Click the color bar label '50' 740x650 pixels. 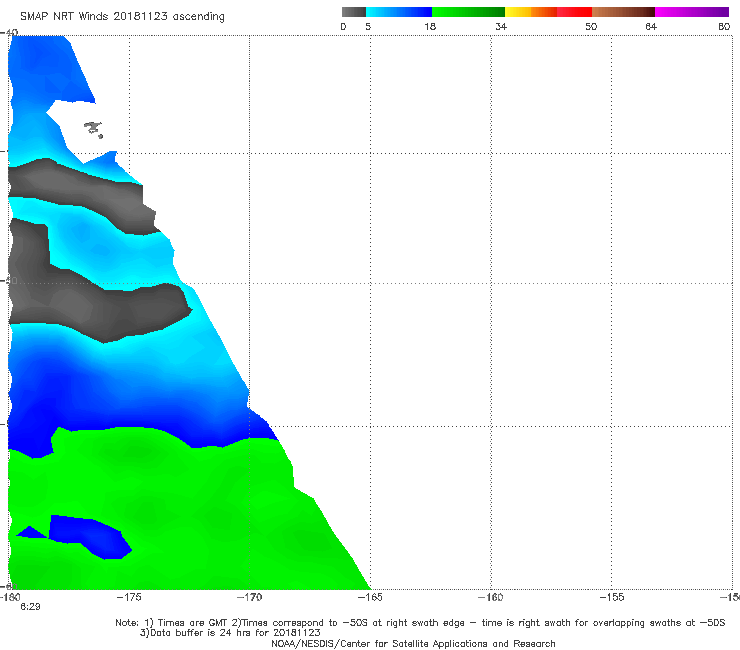[x=591, y=27]
